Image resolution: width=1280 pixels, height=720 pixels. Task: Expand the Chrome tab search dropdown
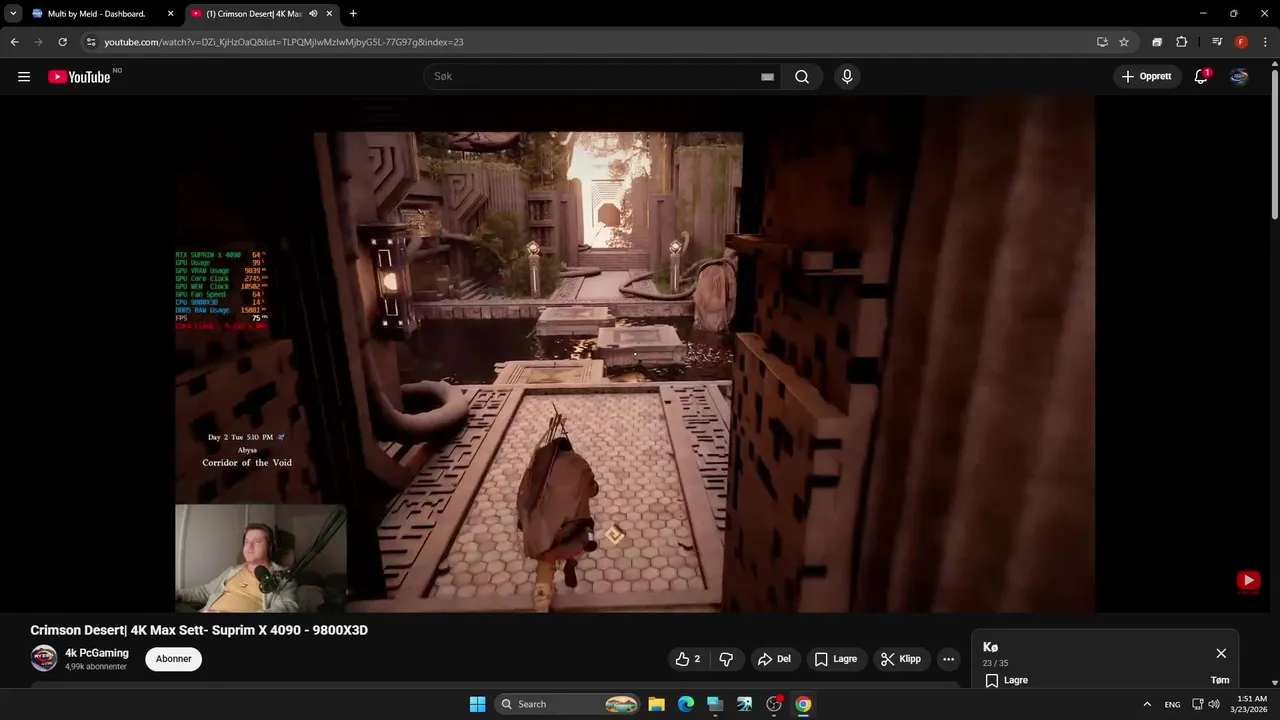tap(13, 14)
